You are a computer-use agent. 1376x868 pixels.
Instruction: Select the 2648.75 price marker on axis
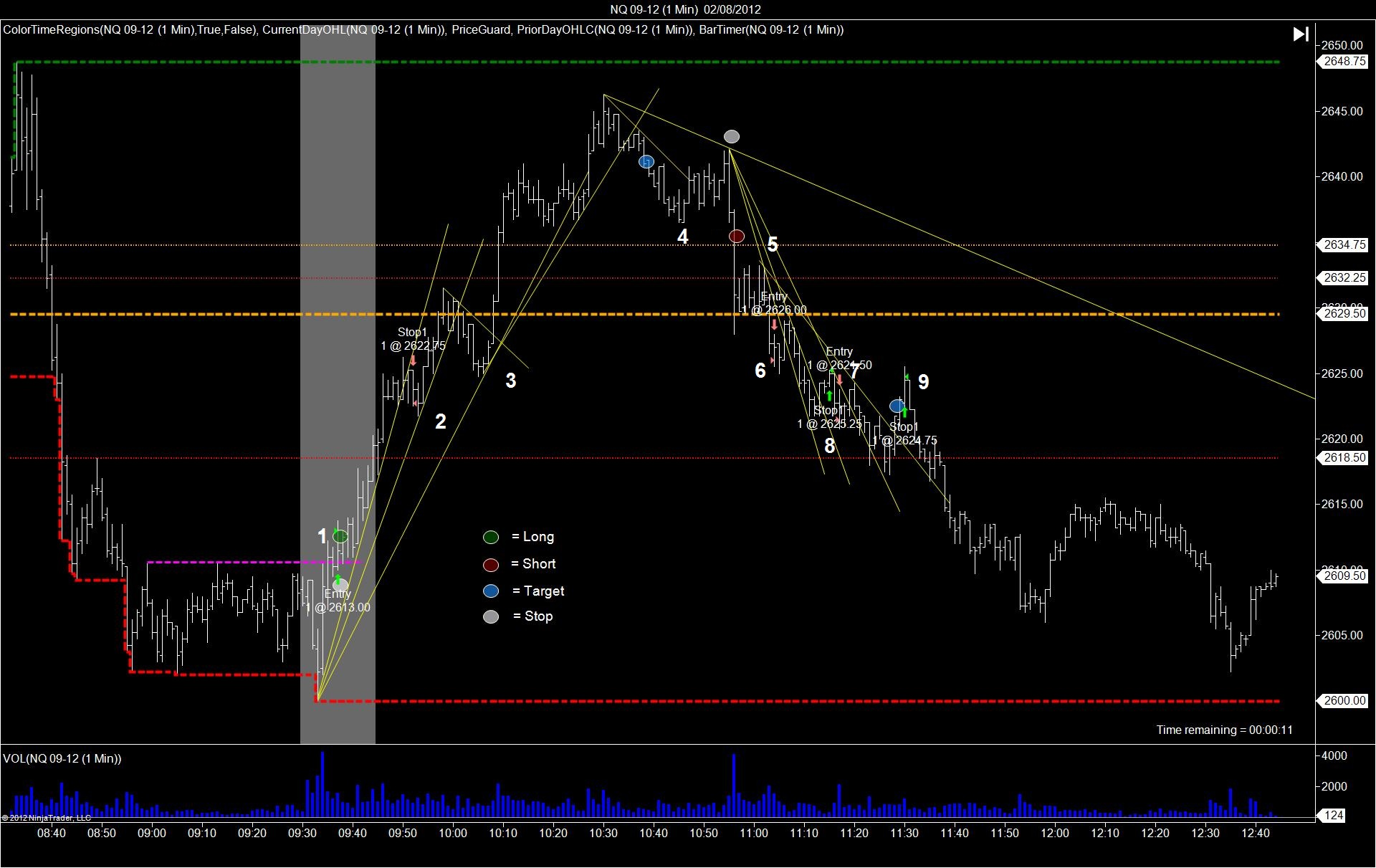pos(1343,62)
